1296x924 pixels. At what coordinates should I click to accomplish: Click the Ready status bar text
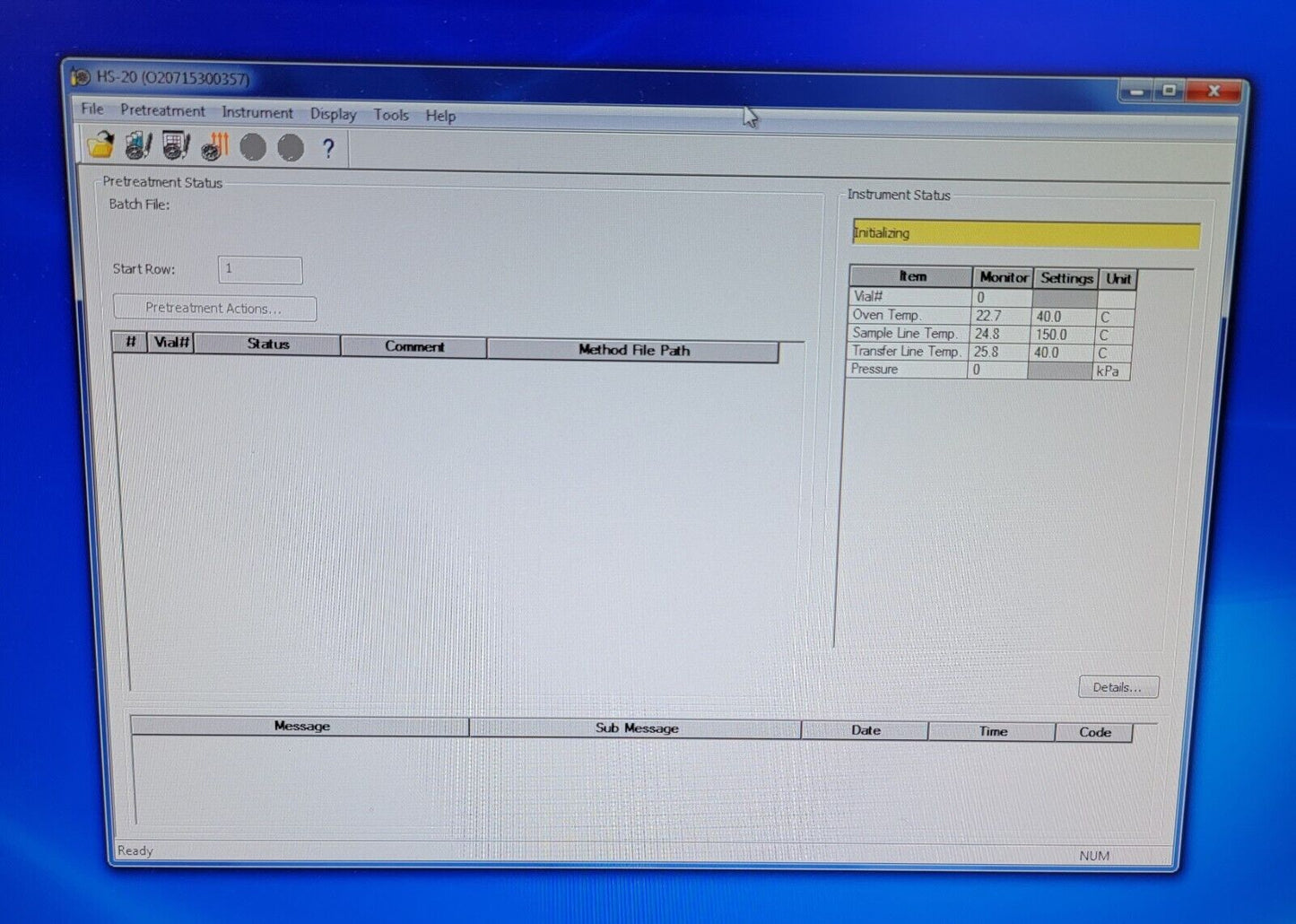(x=135, y=850)
